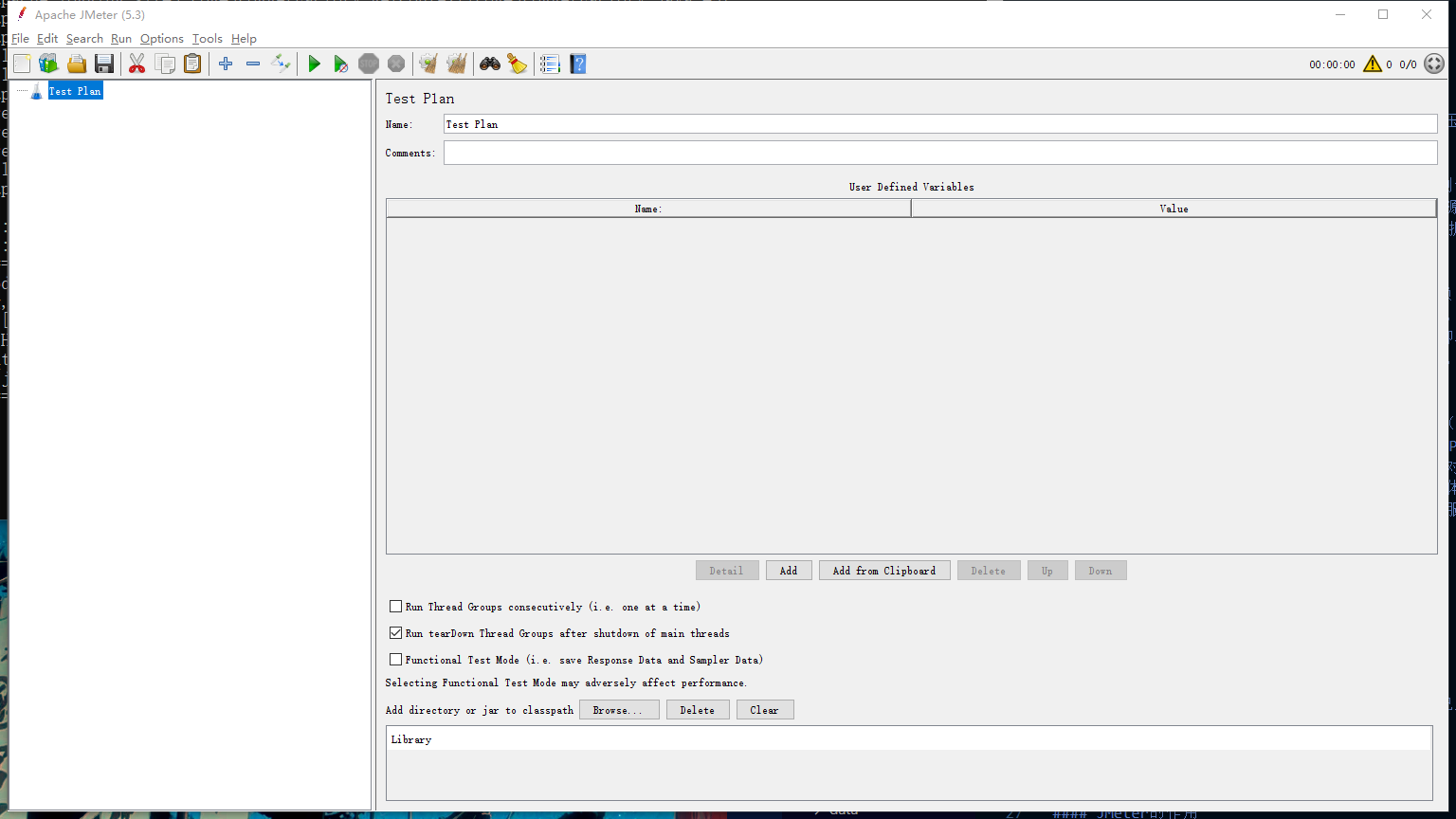Click the Clear results broom icon
This screenshot has width=1456, height=819.
click(x=428, y=64)
